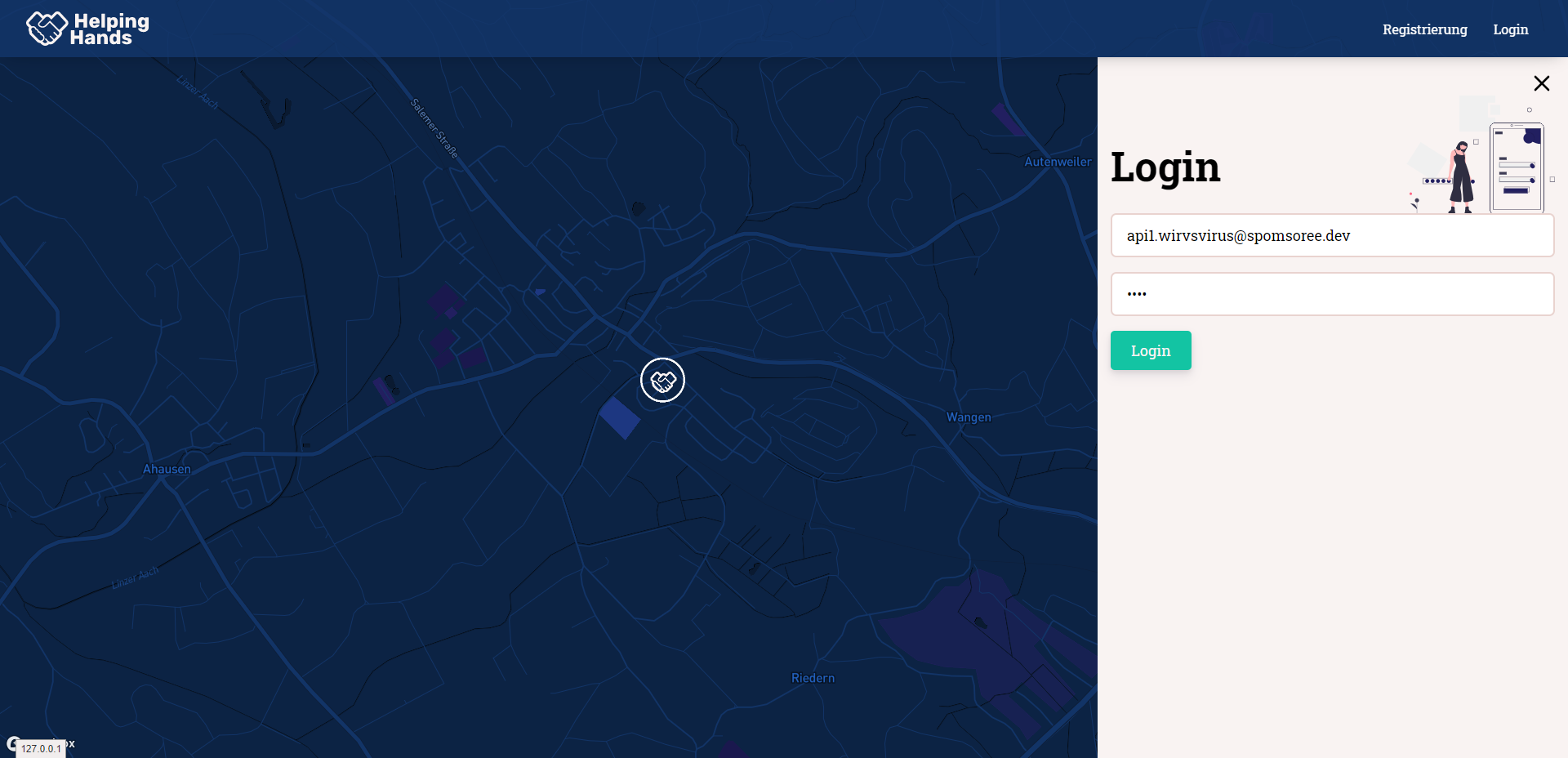This screenshot has height=758, width=1568.
Task: Click the Ahausen map label
Action: (x=167, y=469)
